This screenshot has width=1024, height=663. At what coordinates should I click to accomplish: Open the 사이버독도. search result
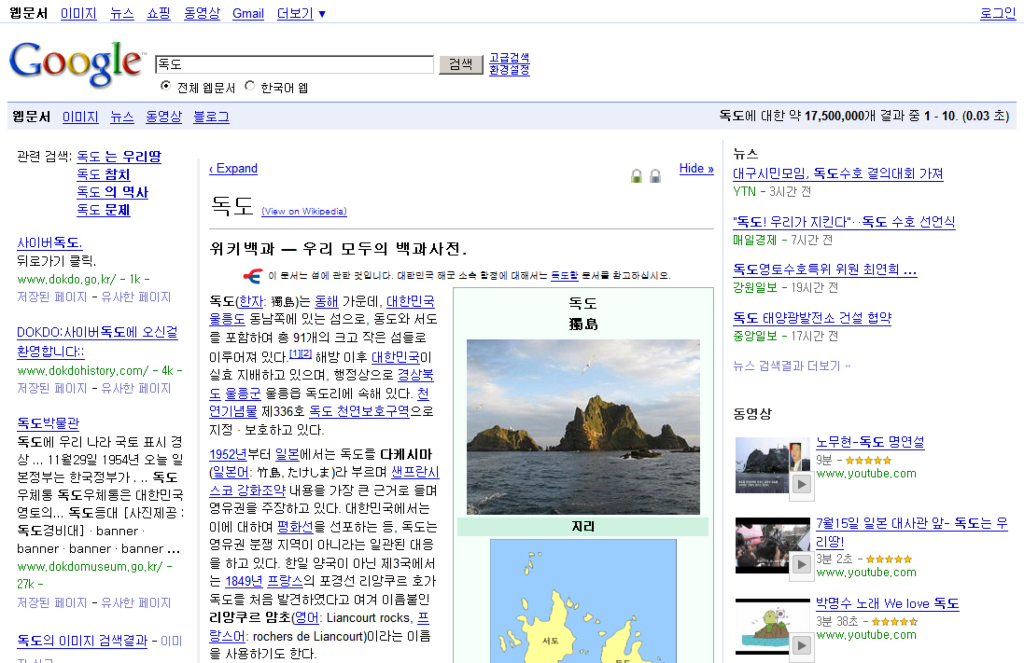(x=50, y=243)
